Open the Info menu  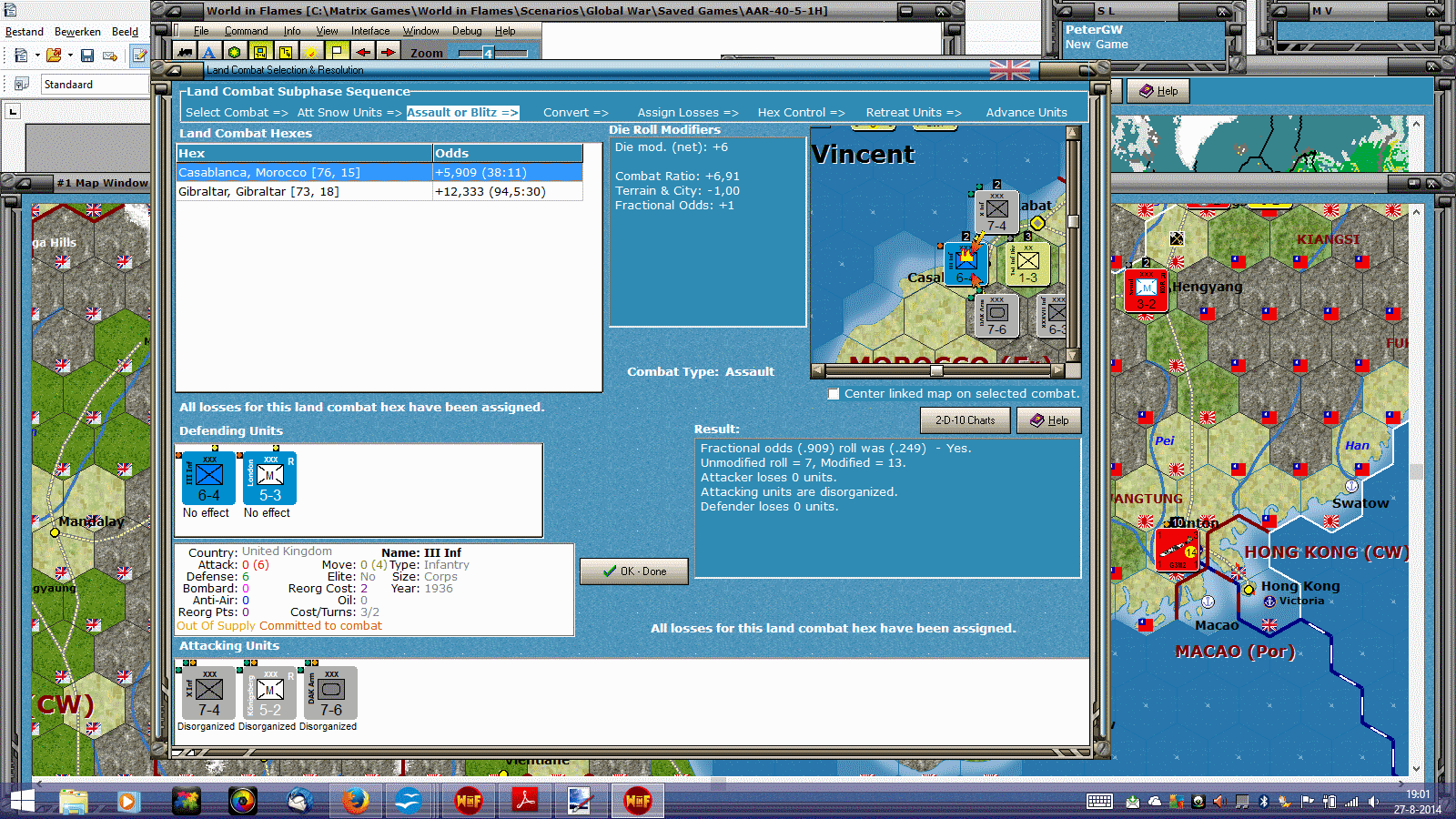pos(292,31)
